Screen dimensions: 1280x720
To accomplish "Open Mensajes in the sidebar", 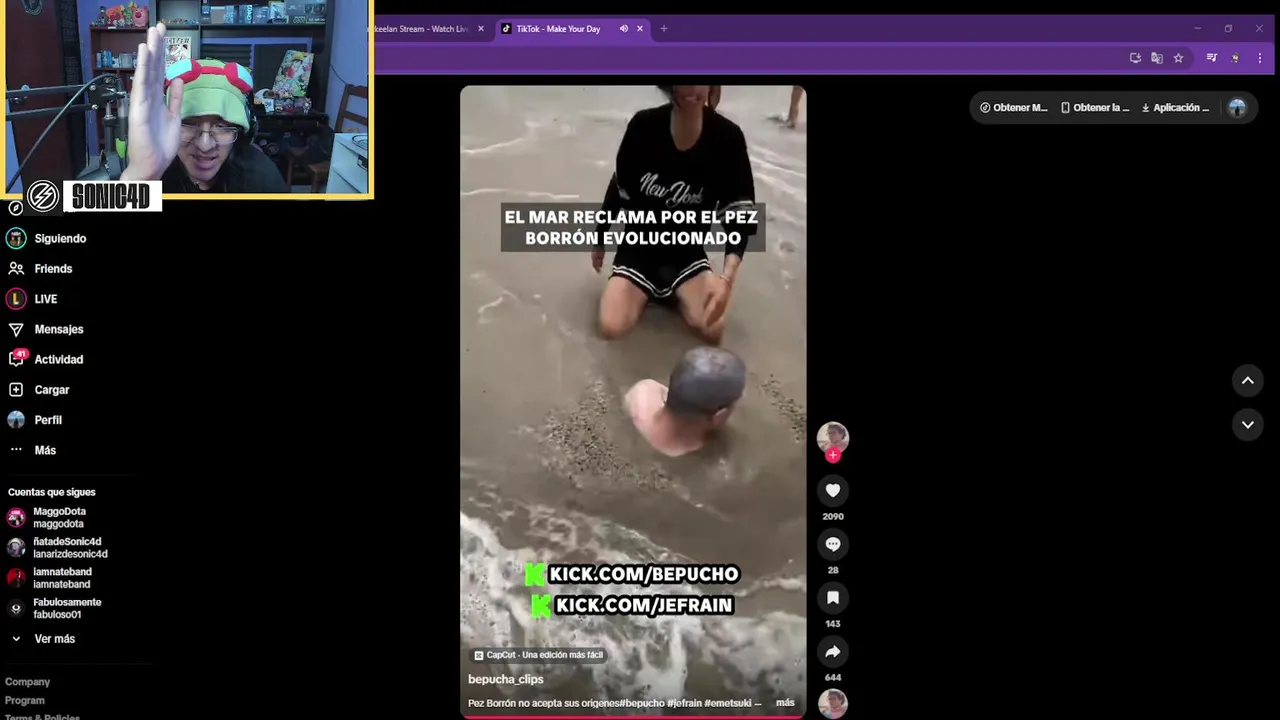I will pos(59,329).
